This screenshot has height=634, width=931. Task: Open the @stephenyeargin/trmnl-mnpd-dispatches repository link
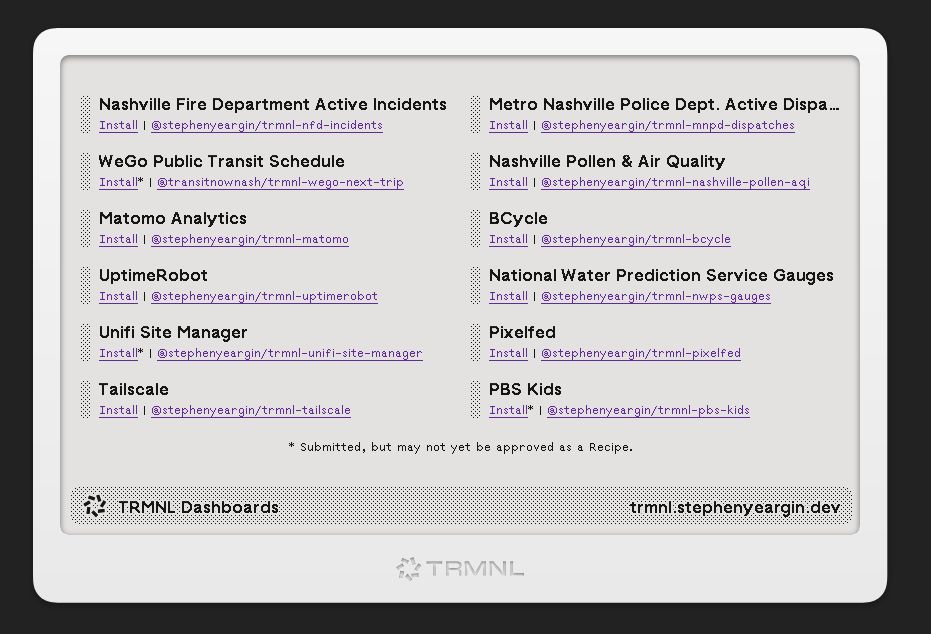pyautogui.click(x=668, y=125)
